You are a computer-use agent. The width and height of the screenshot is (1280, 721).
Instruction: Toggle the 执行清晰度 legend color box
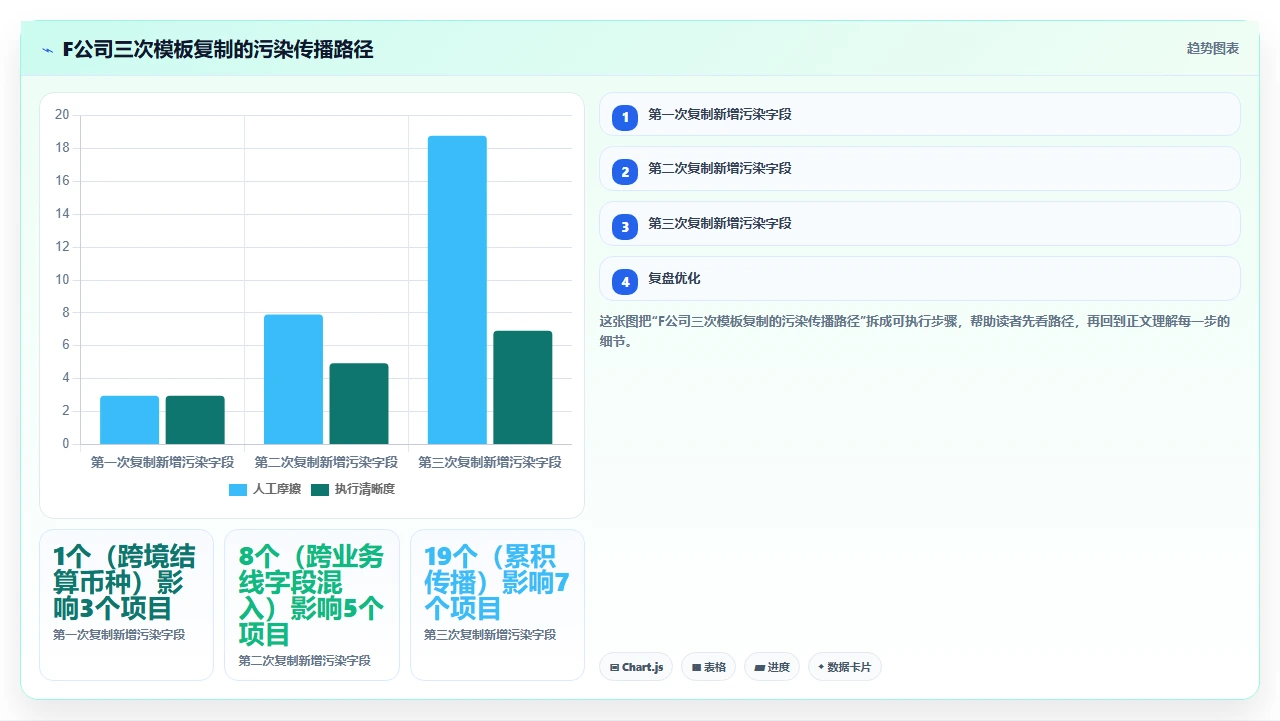(320, 489)
